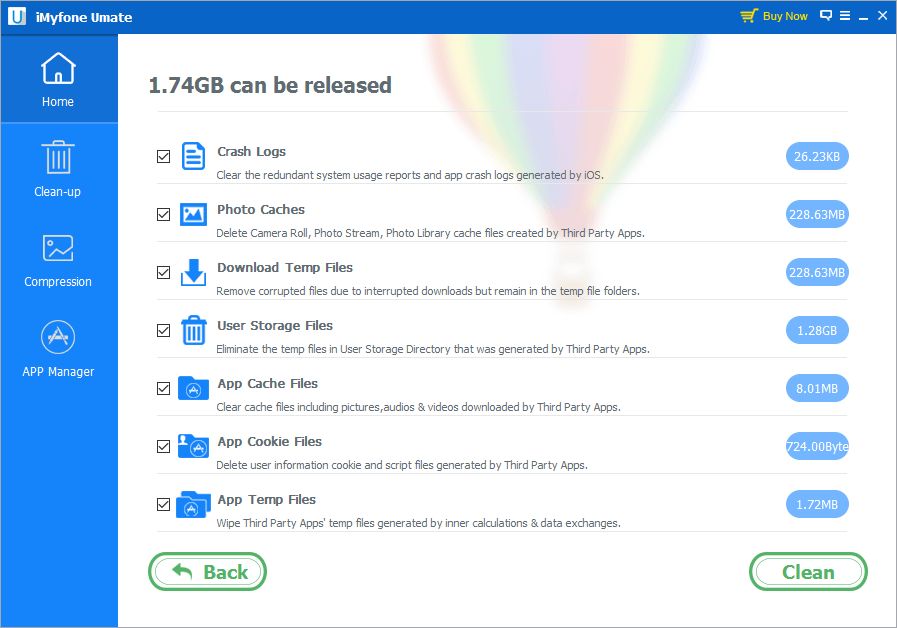Open the hamburger menu in title bar
This screenshot has height=628, width=897.
843,15
